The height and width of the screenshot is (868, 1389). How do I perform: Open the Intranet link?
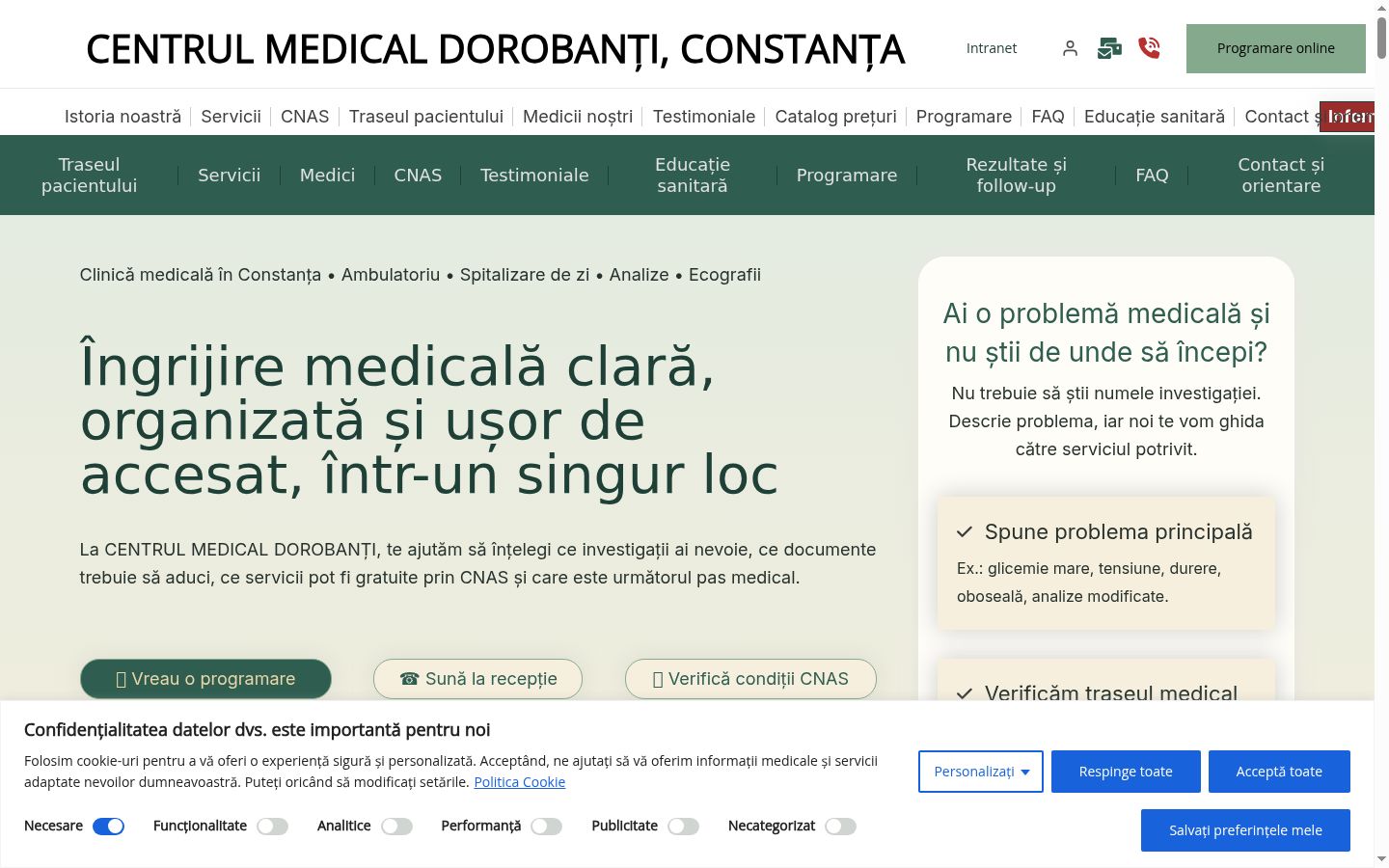[992, 48]
